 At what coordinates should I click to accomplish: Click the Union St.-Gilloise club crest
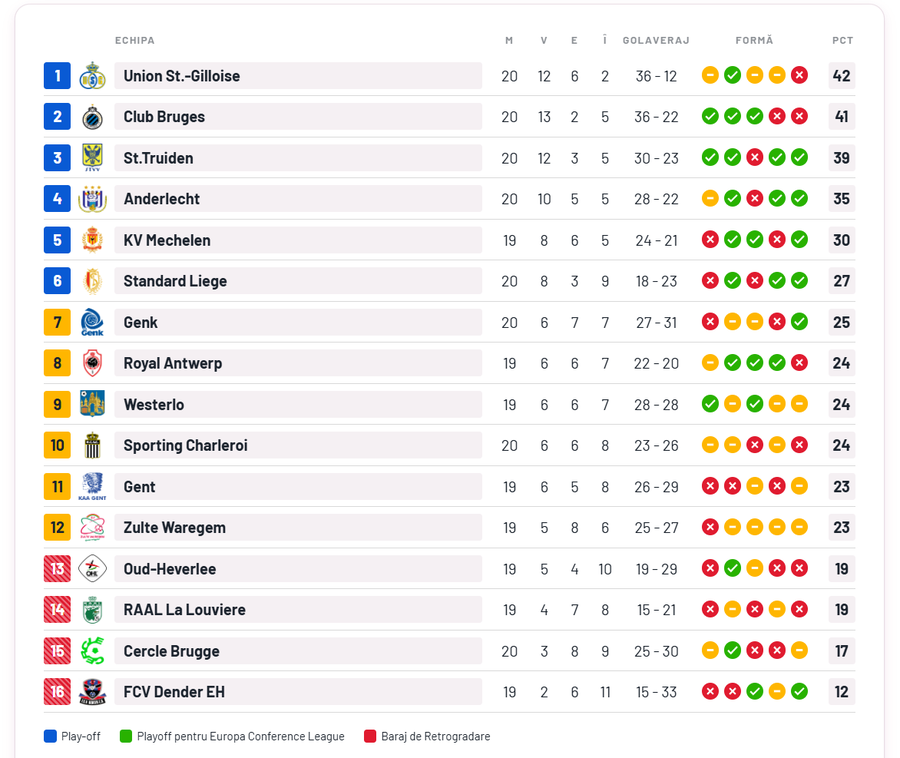pyautogui.click(x=92, y=76)
